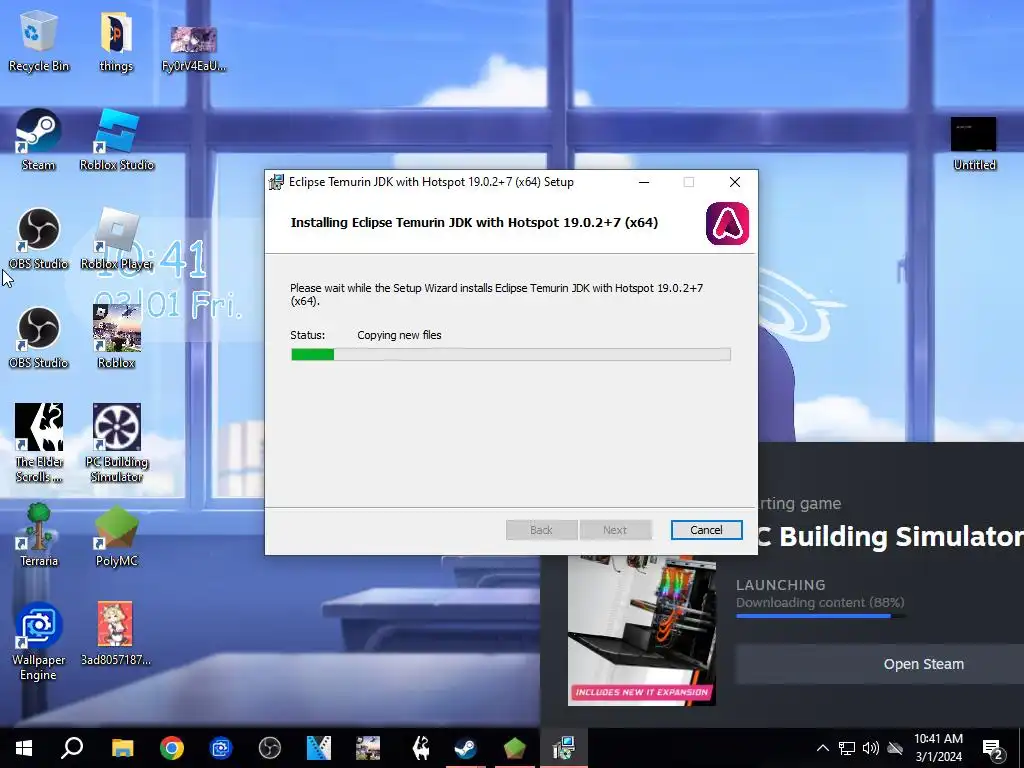Click the installer icon in Setup title bar

coord(277,182)
